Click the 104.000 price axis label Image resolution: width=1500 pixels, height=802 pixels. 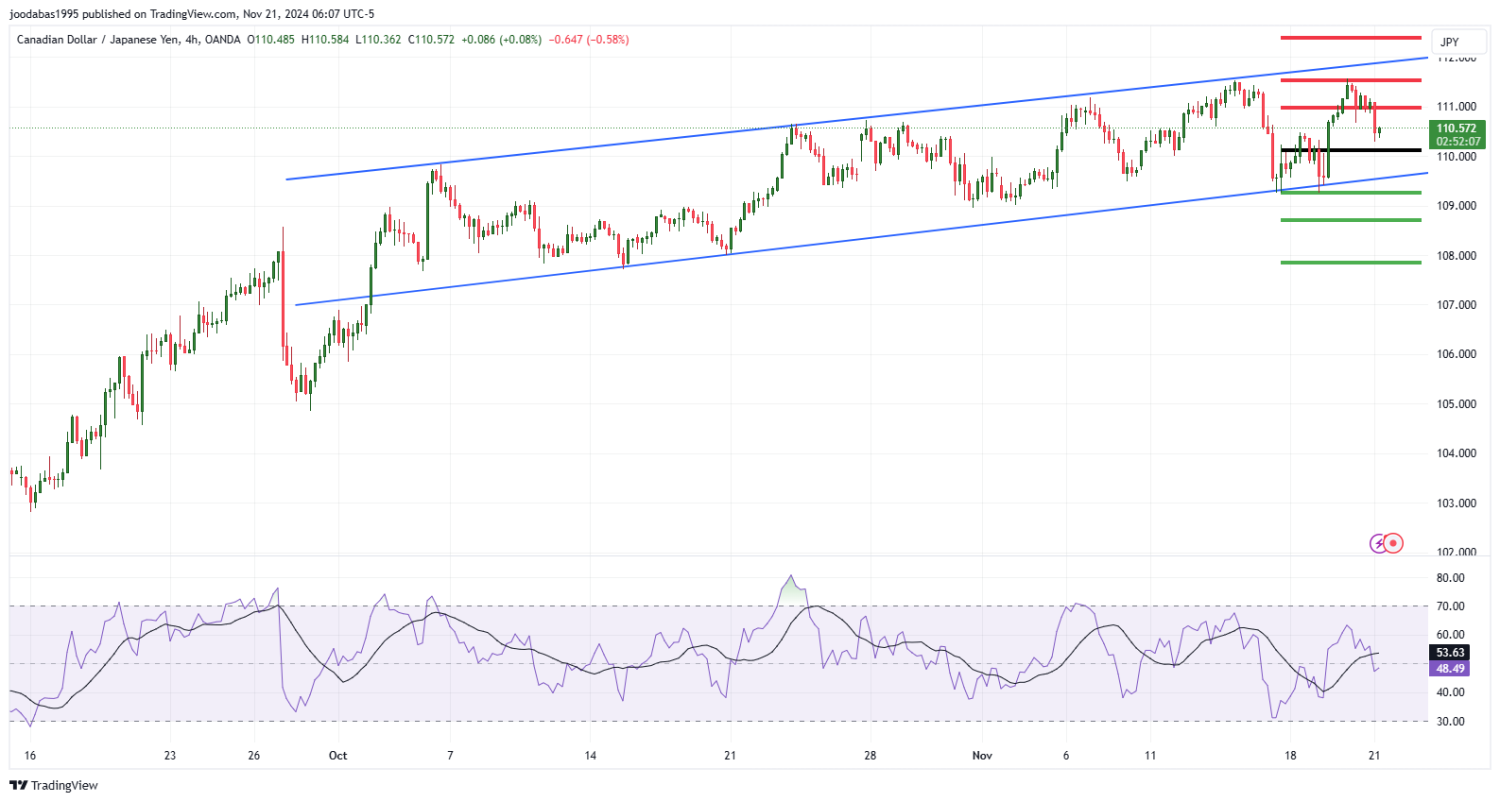coord(1456,454)
